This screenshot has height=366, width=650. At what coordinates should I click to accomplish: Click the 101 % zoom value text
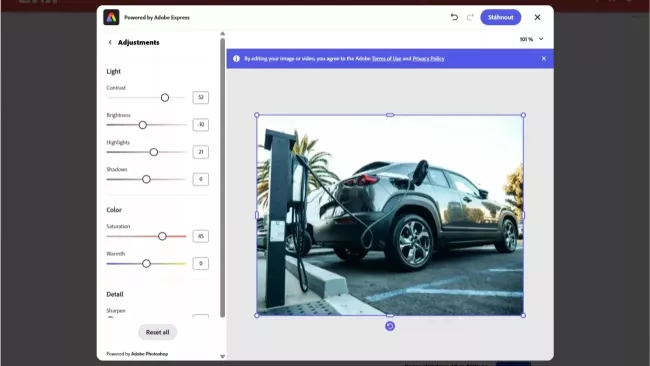point(526,39)
